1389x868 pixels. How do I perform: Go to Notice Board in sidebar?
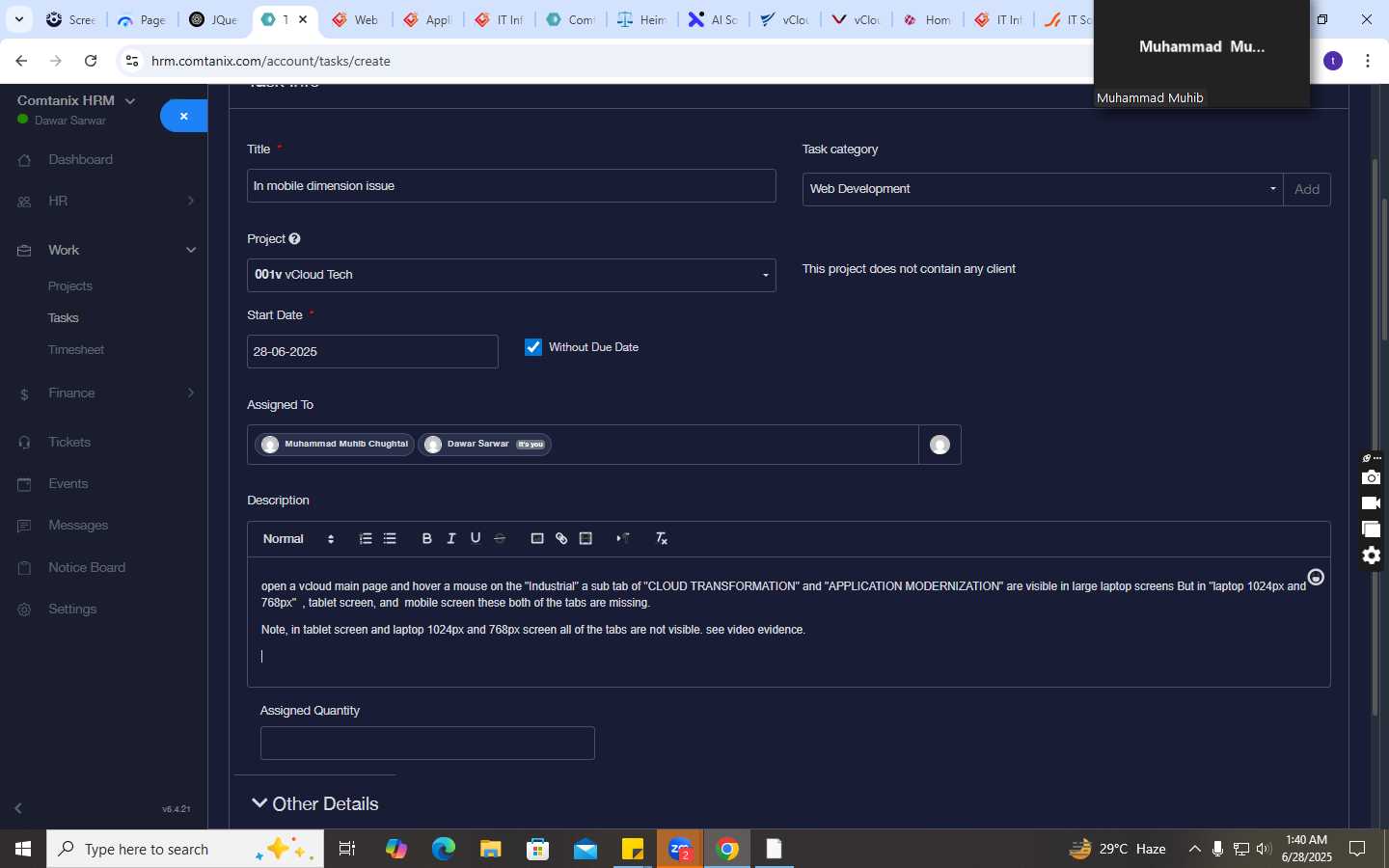pyautogui.click(x=87, y=568)
